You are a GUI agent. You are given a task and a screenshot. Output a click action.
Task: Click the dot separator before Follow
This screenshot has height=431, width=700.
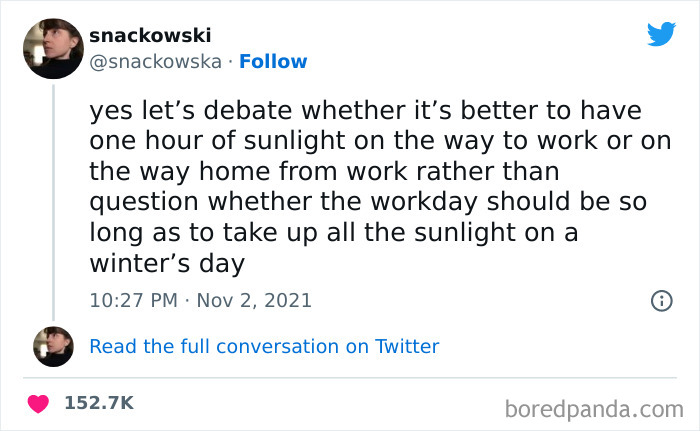click(x=229, y=61)
